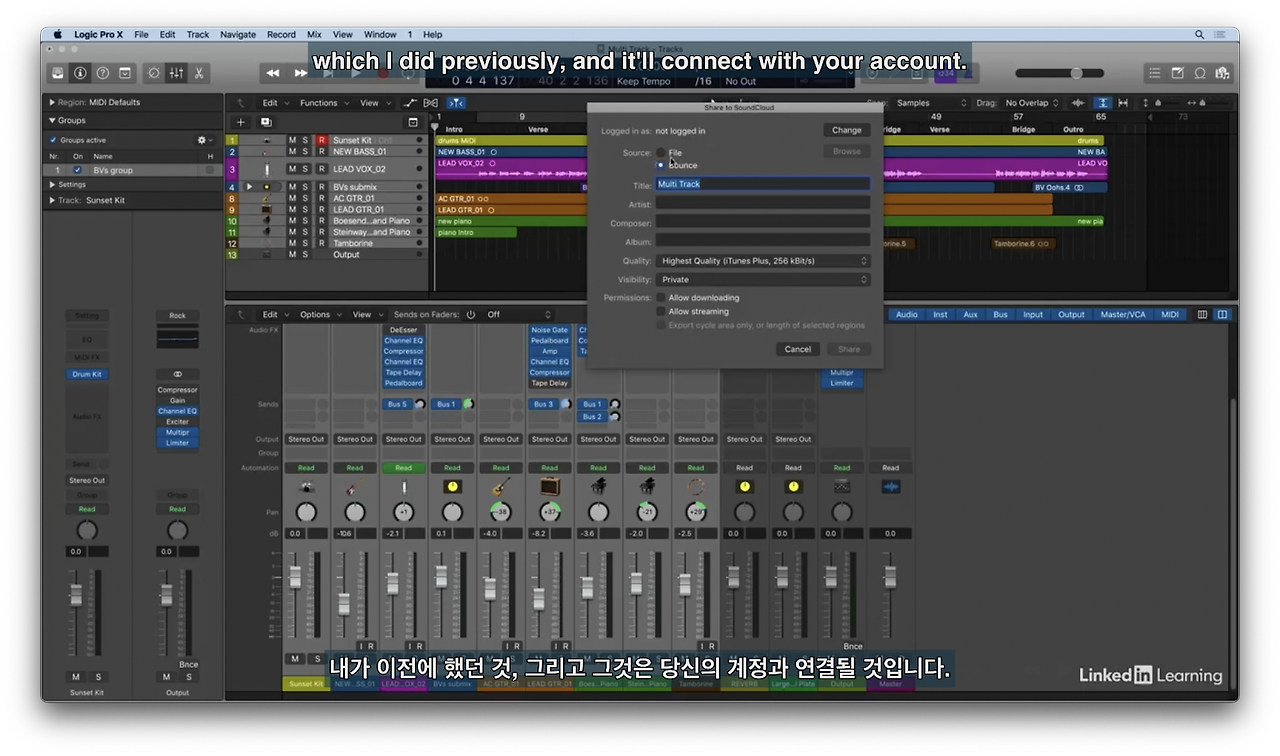Solo the LEAD VOX_02 track
The width and height of the screenshot is (1280, 756).
point(306,169)
